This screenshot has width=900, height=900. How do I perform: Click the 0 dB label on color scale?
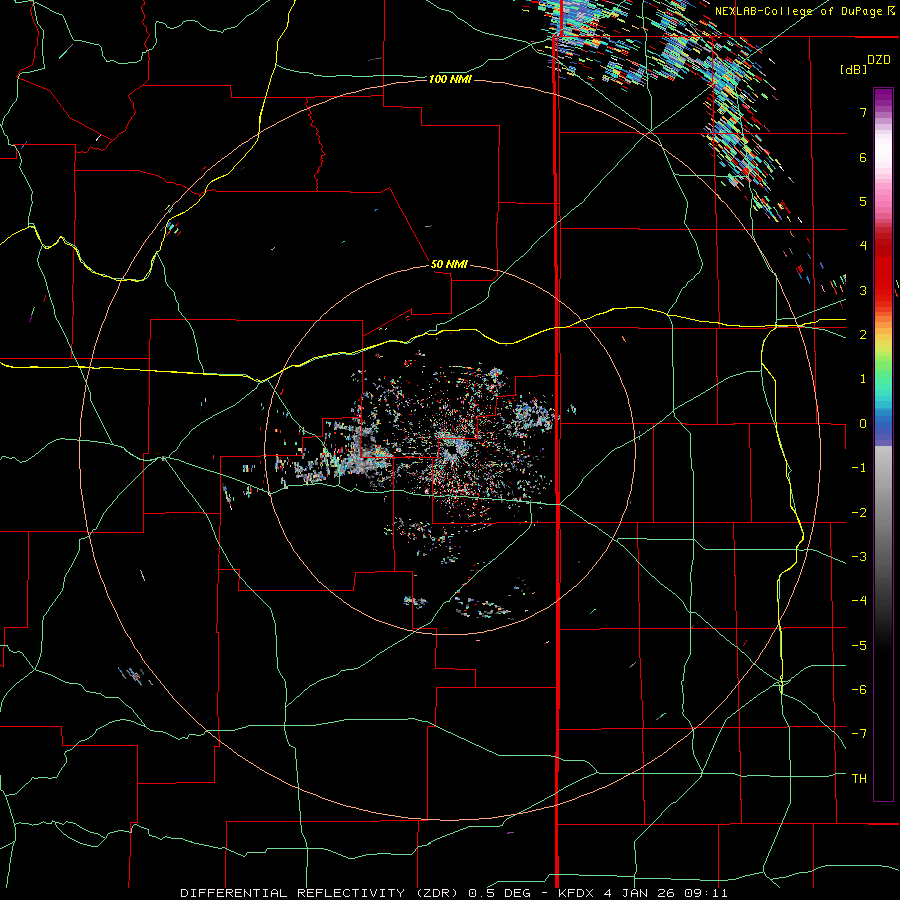tap(863, 424)
